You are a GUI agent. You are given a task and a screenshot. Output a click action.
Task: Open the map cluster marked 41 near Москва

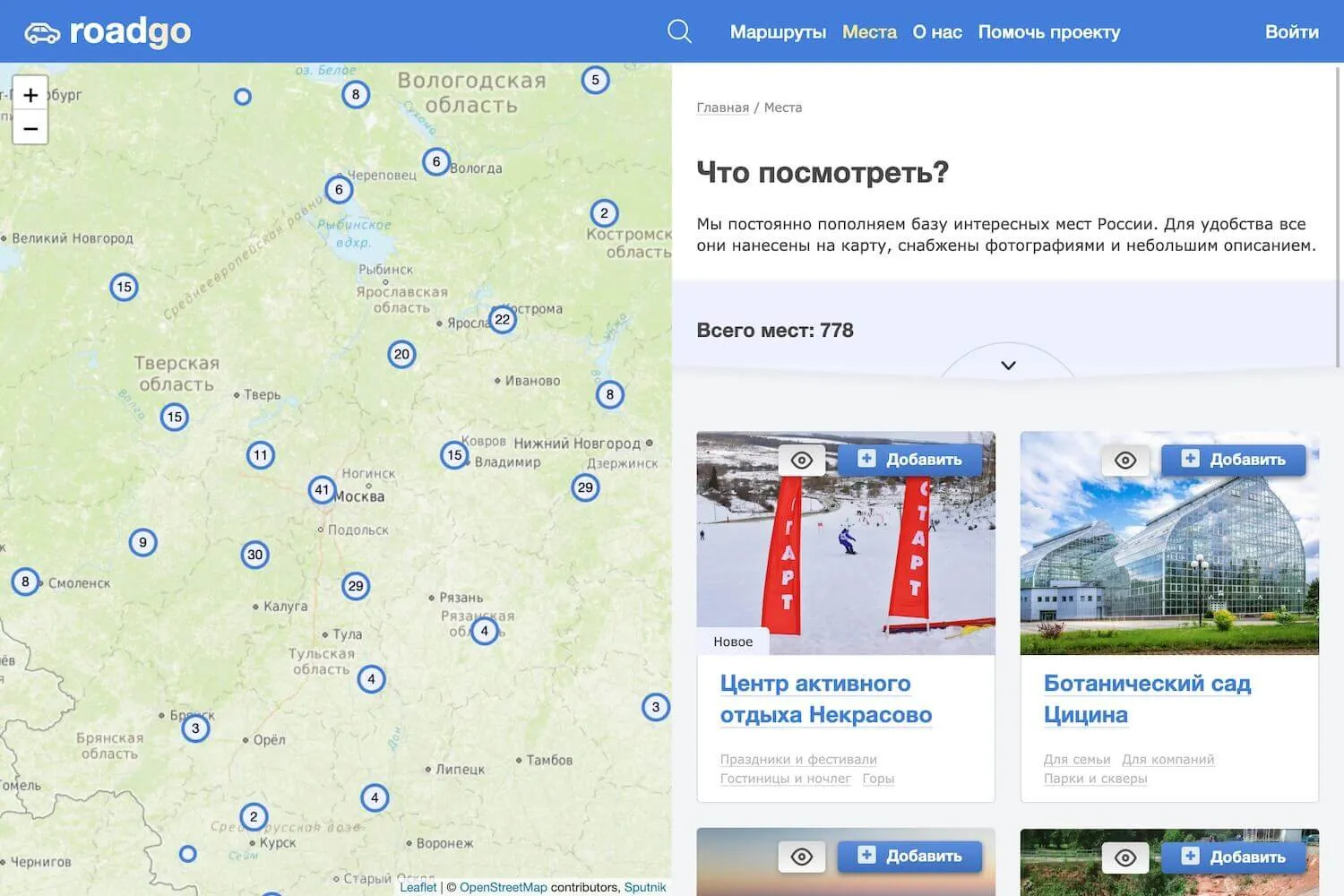(x=322, y=490)
